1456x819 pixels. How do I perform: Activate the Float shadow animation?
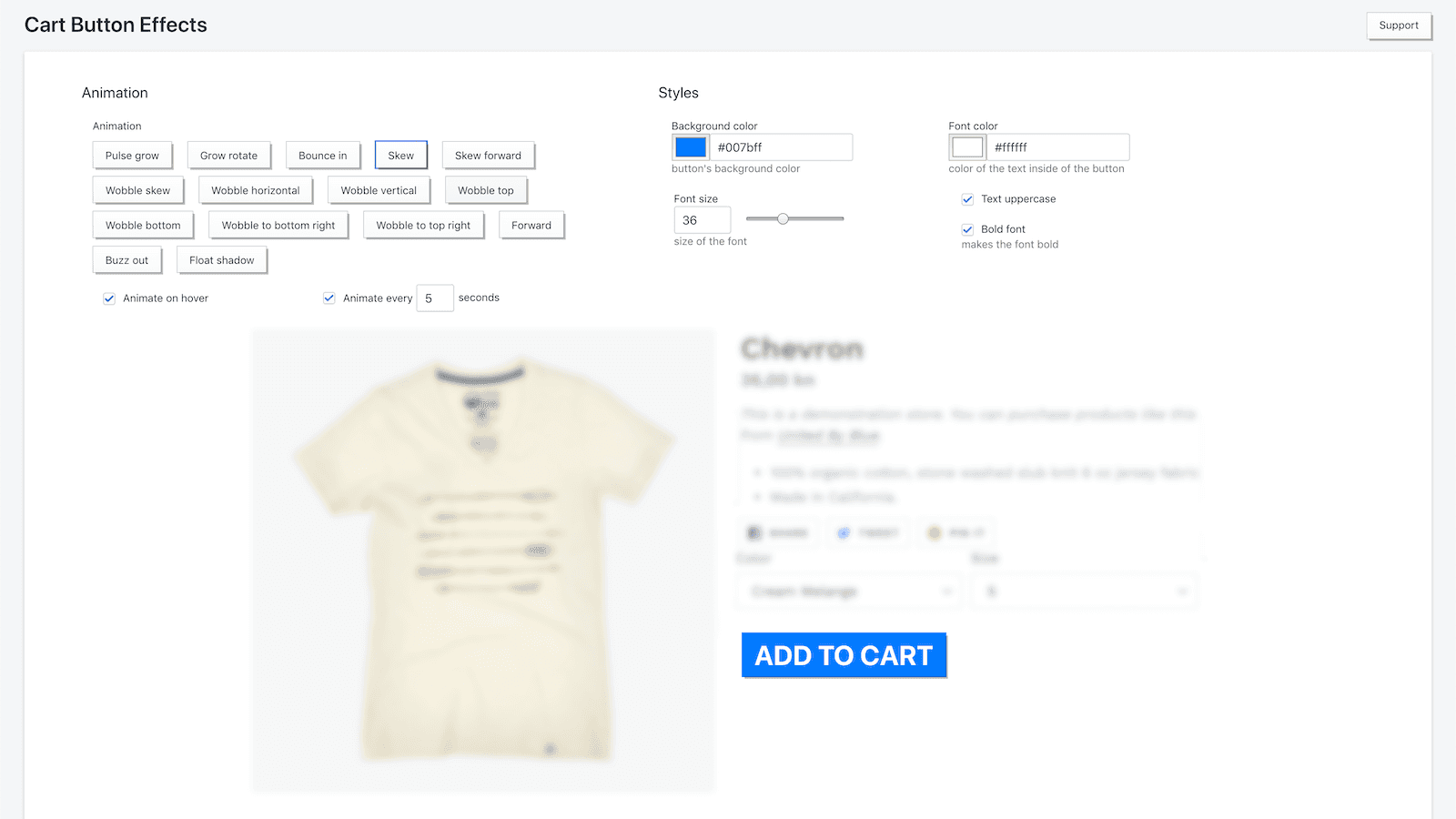pyautogui.click(x=221, y=259)
